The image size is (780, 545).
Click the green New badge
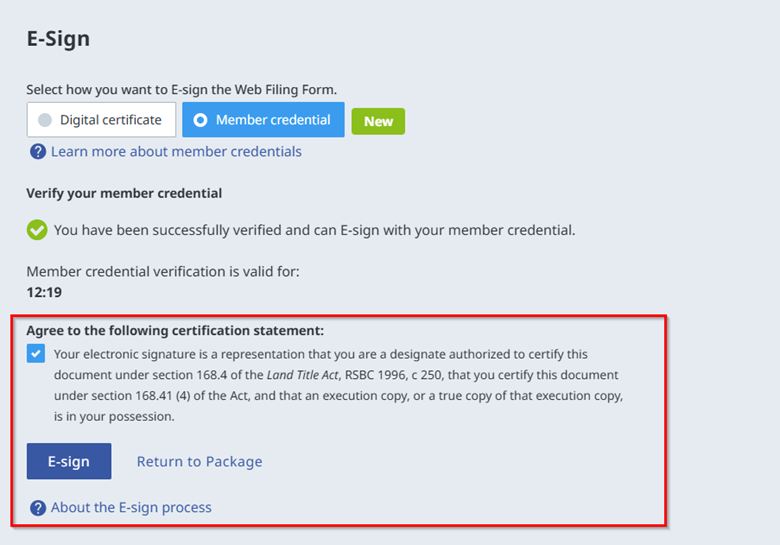[378, 121]
